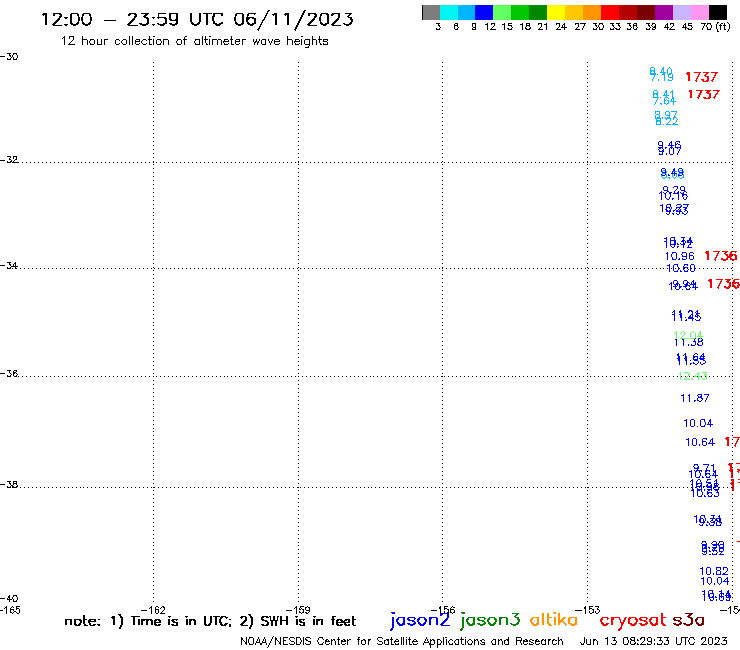The image size is (740, 650).
Task: Click the title '12:00 – 23:59 UTC 06/11/2023'
Action: pyautogui.click(x=197, y=19)
